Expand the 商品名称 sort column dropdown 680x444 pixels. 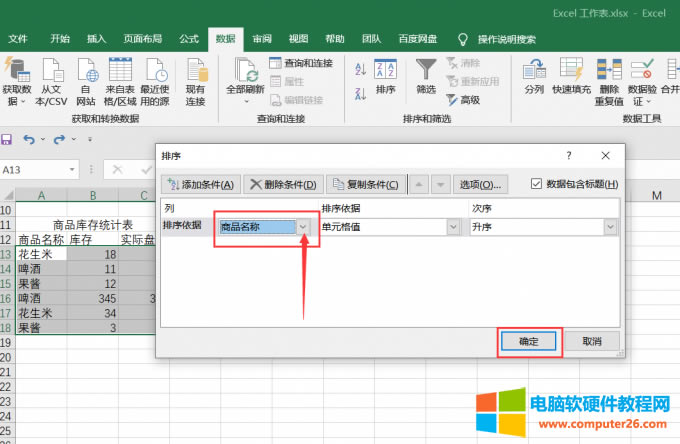(x=304, y=227)
